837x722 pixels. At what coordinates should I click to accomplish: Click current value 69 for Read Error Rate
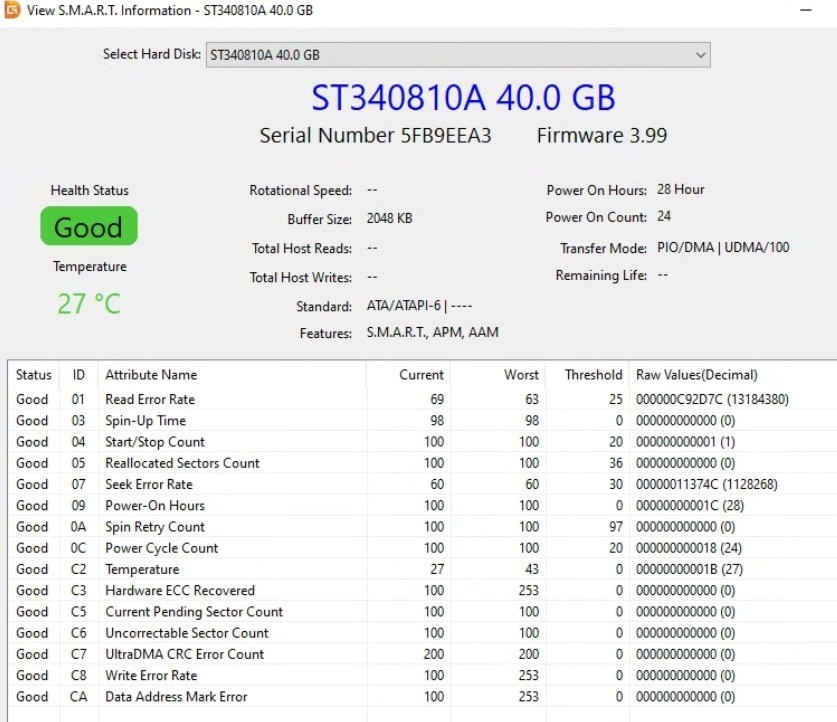tap(437, 399)
